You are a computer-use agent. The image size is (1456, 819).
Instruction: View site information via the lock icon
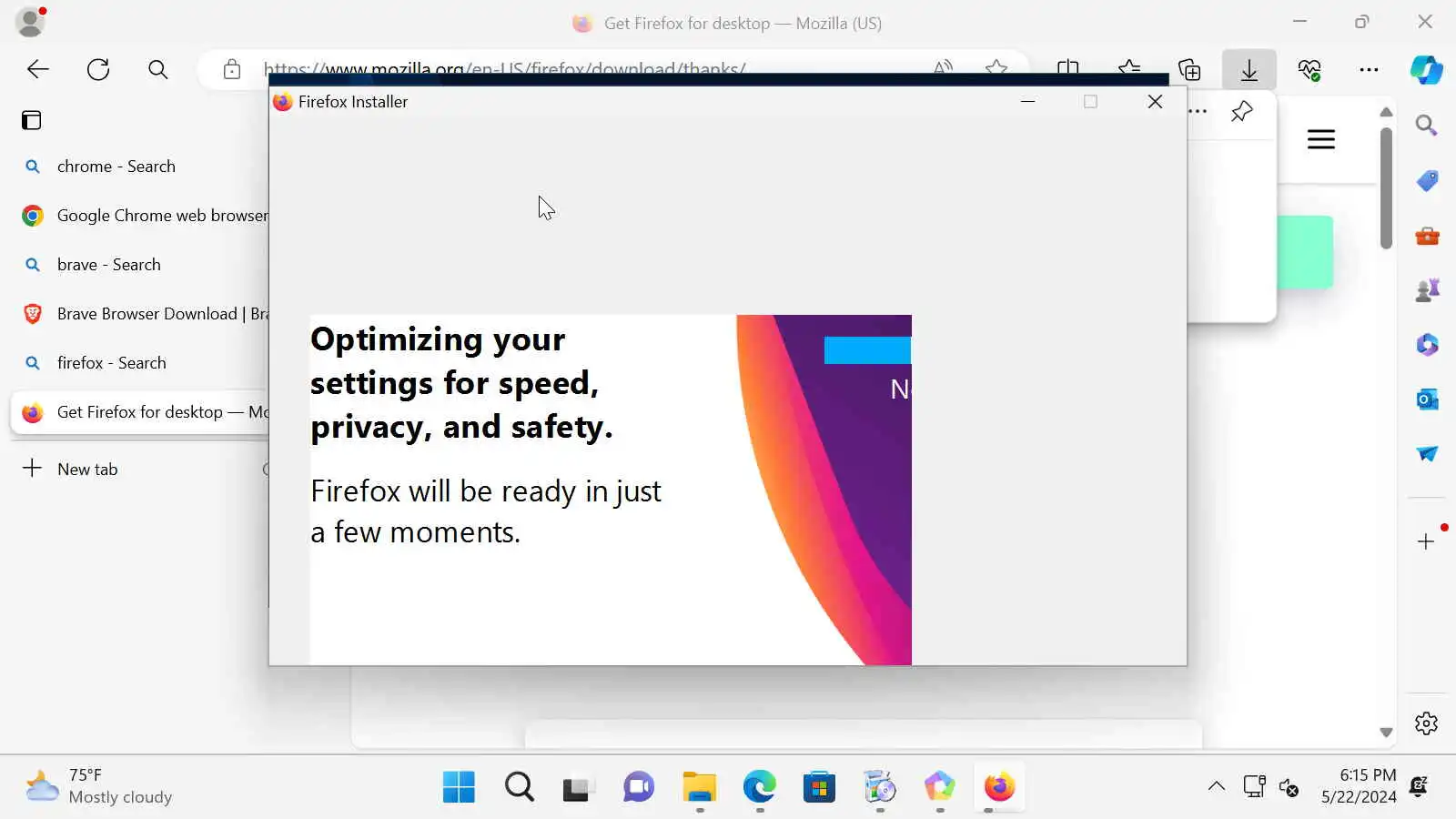232,69
